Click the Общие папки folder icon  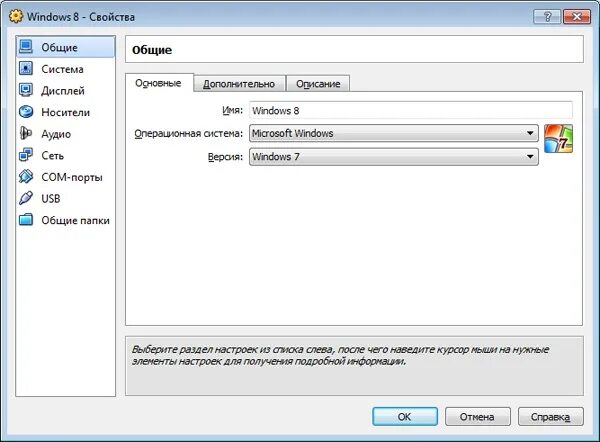(x=26, y=220)
